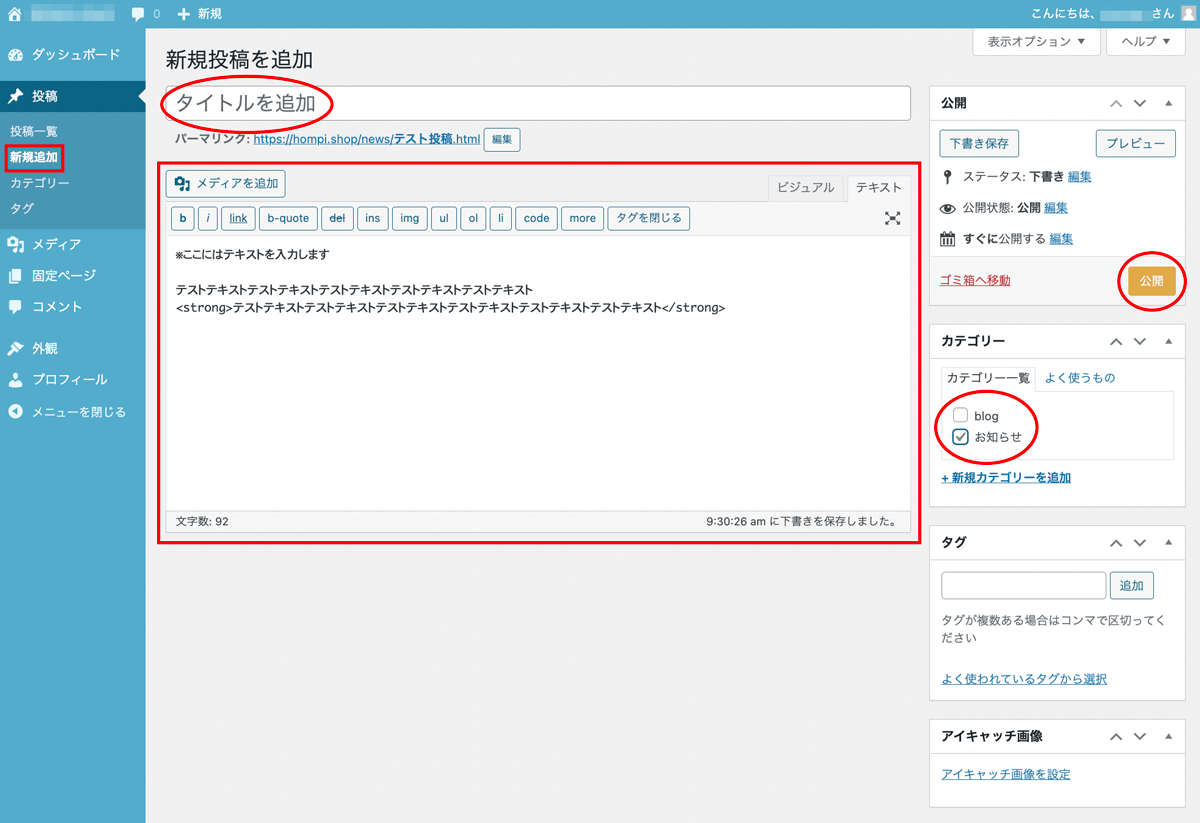The image size is (1200, 823).
Task: Open the 固定ページ pages menu
Action: [x=63, y=275]
